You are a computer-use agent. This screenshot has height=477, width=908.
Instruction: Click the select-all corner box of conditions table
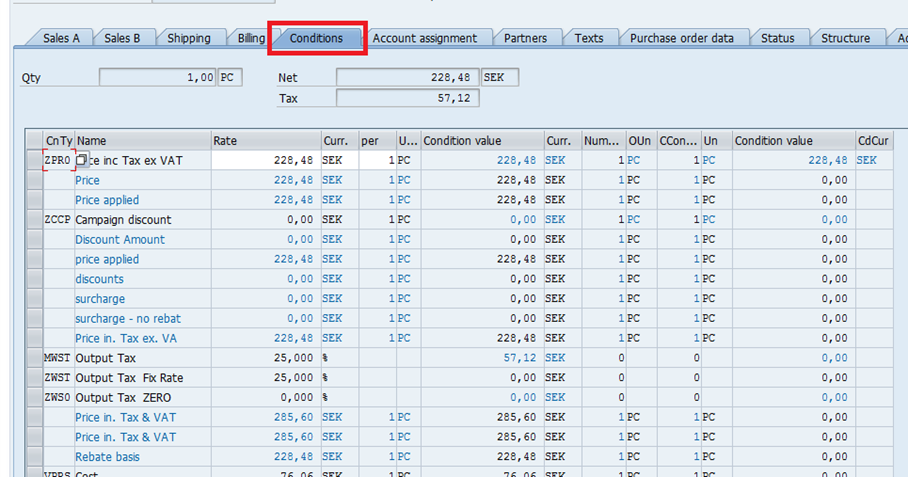pyautogui.click(x=35, y=141)
